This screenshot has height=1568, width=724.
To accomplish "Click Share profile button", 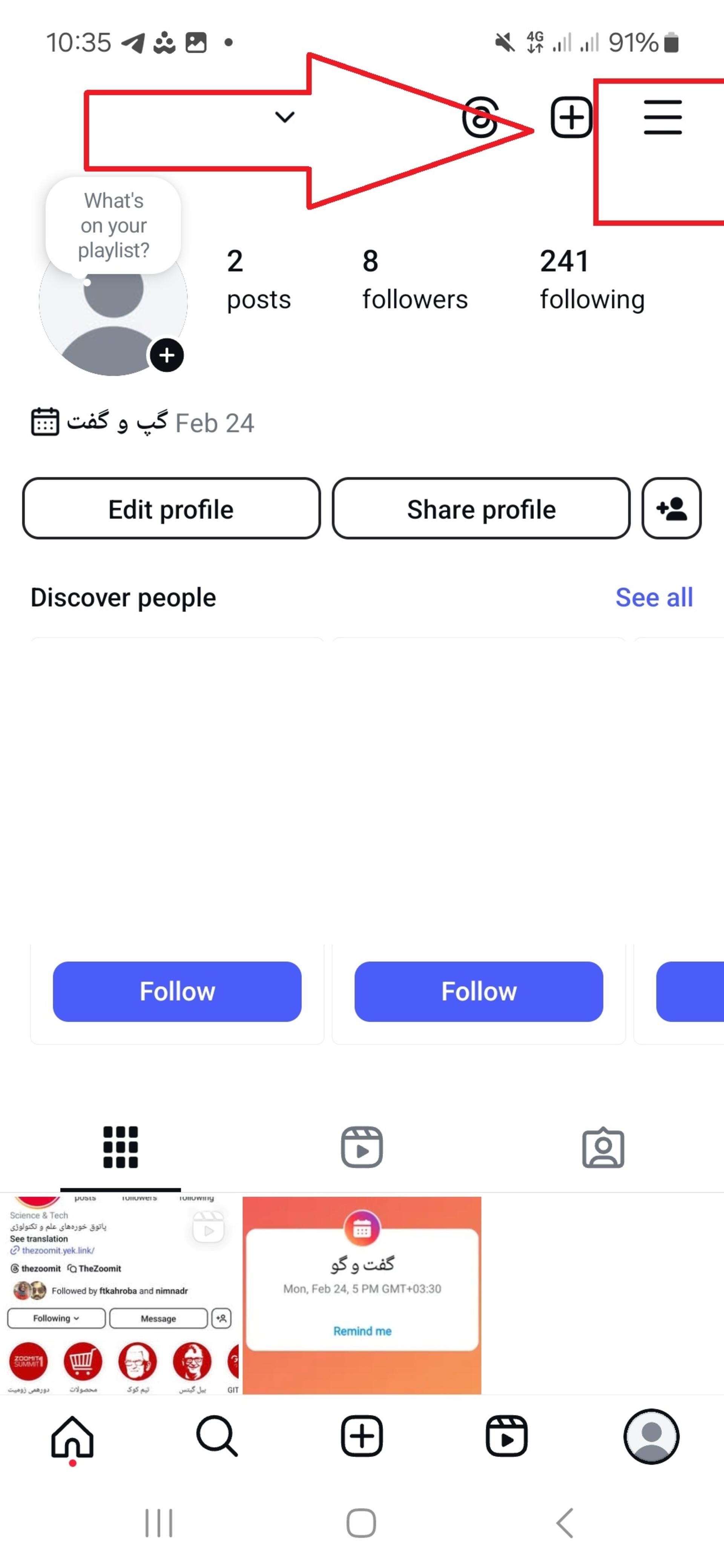I will tap(480, 508).
